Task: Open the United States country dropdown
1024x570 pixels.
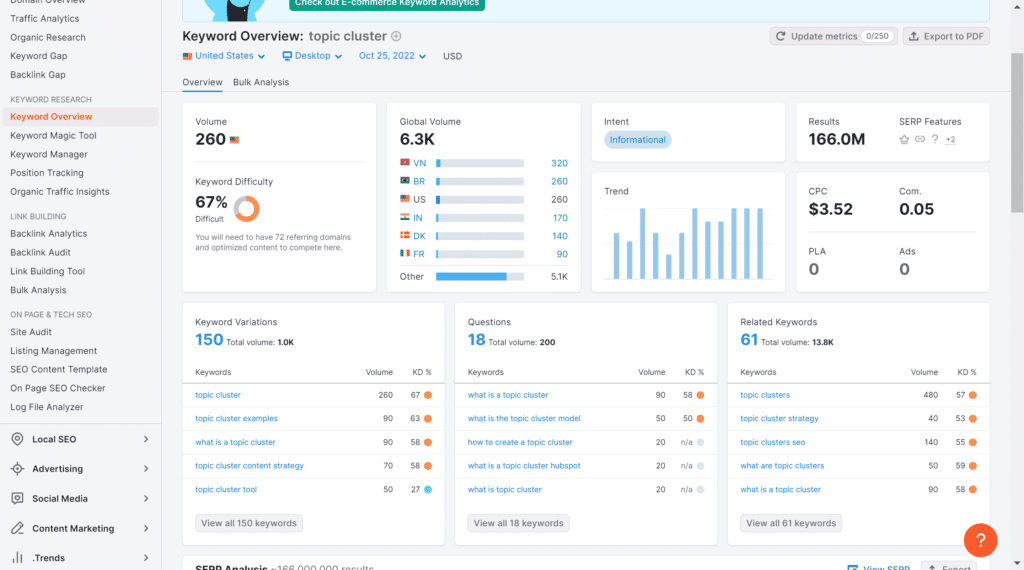Action: click(x=224, y=56)
